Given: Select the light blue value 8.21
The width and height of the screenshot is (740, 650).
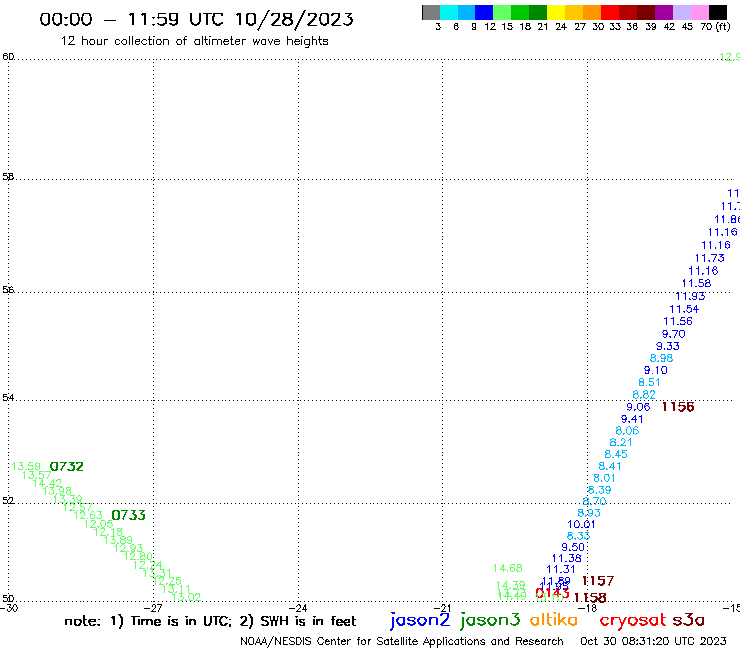Looking at the screenshot, I should 621,442.
